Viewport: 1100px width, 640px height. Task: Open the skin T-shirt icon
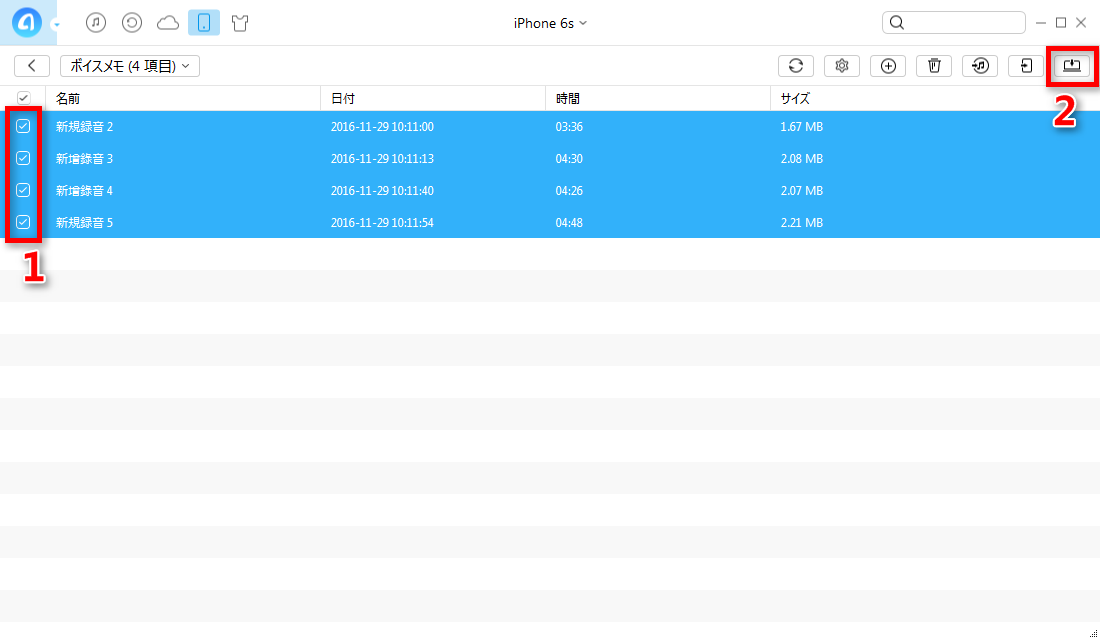coord(240,23)
